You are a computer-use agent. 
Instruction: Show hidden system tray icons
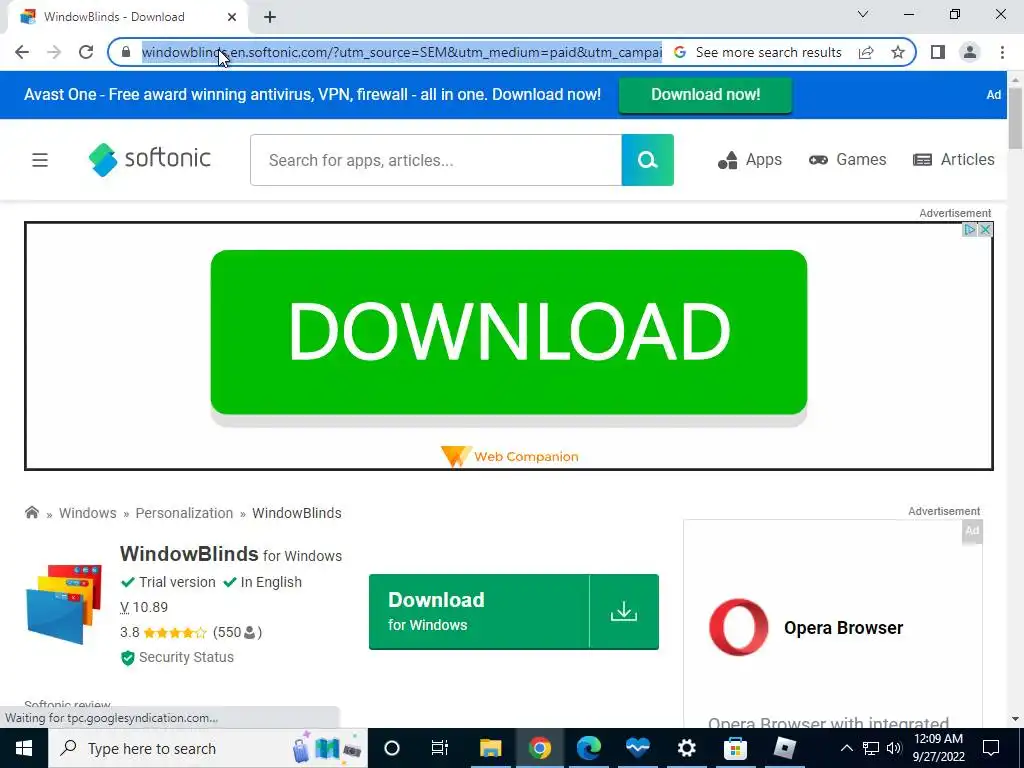tap(846, 748)
